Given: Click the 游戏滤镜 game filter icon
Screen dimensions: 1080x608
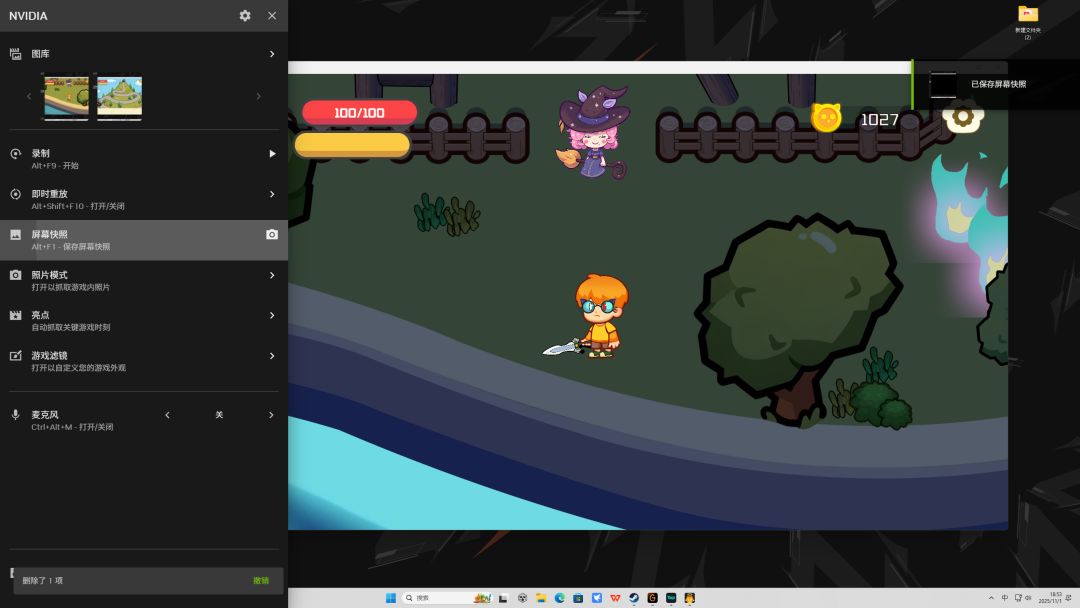Looking at the screenshot, I should tap(15, 356).
